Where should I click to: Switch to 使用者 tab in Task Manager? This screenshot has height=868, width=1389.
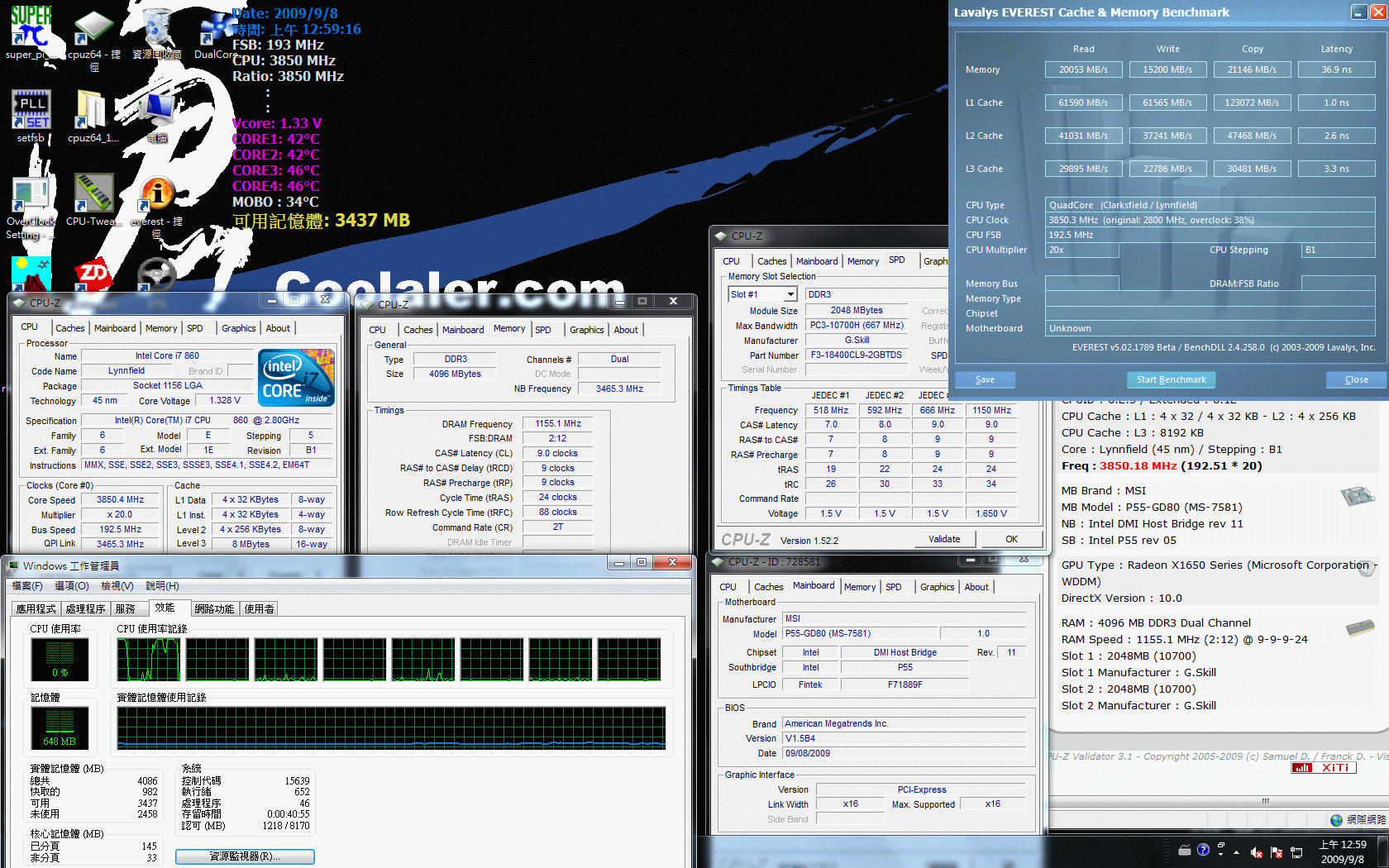pyautogui.click(x=260, y=609)
